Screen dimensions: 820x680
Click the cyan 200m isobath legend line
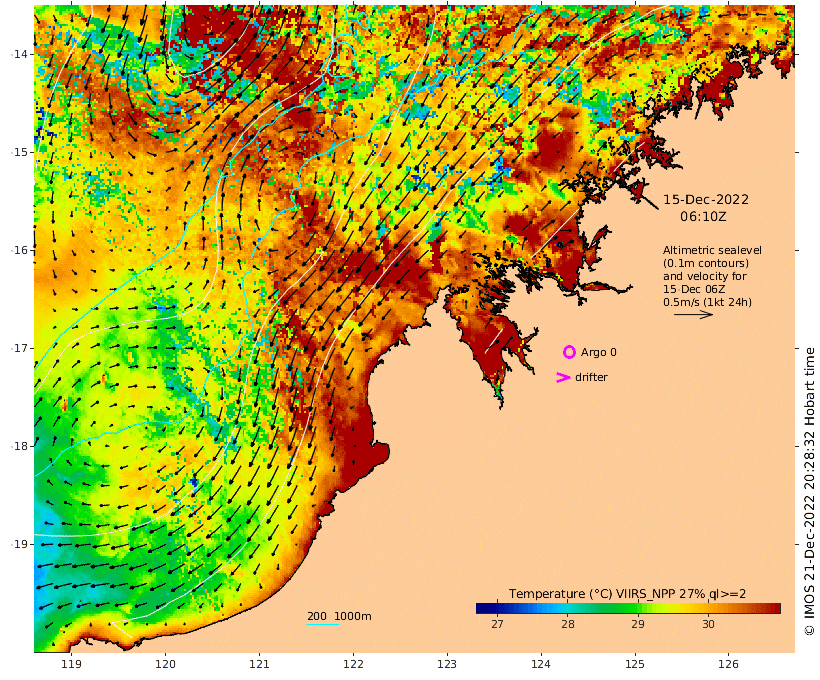click(x=323, y=624)
